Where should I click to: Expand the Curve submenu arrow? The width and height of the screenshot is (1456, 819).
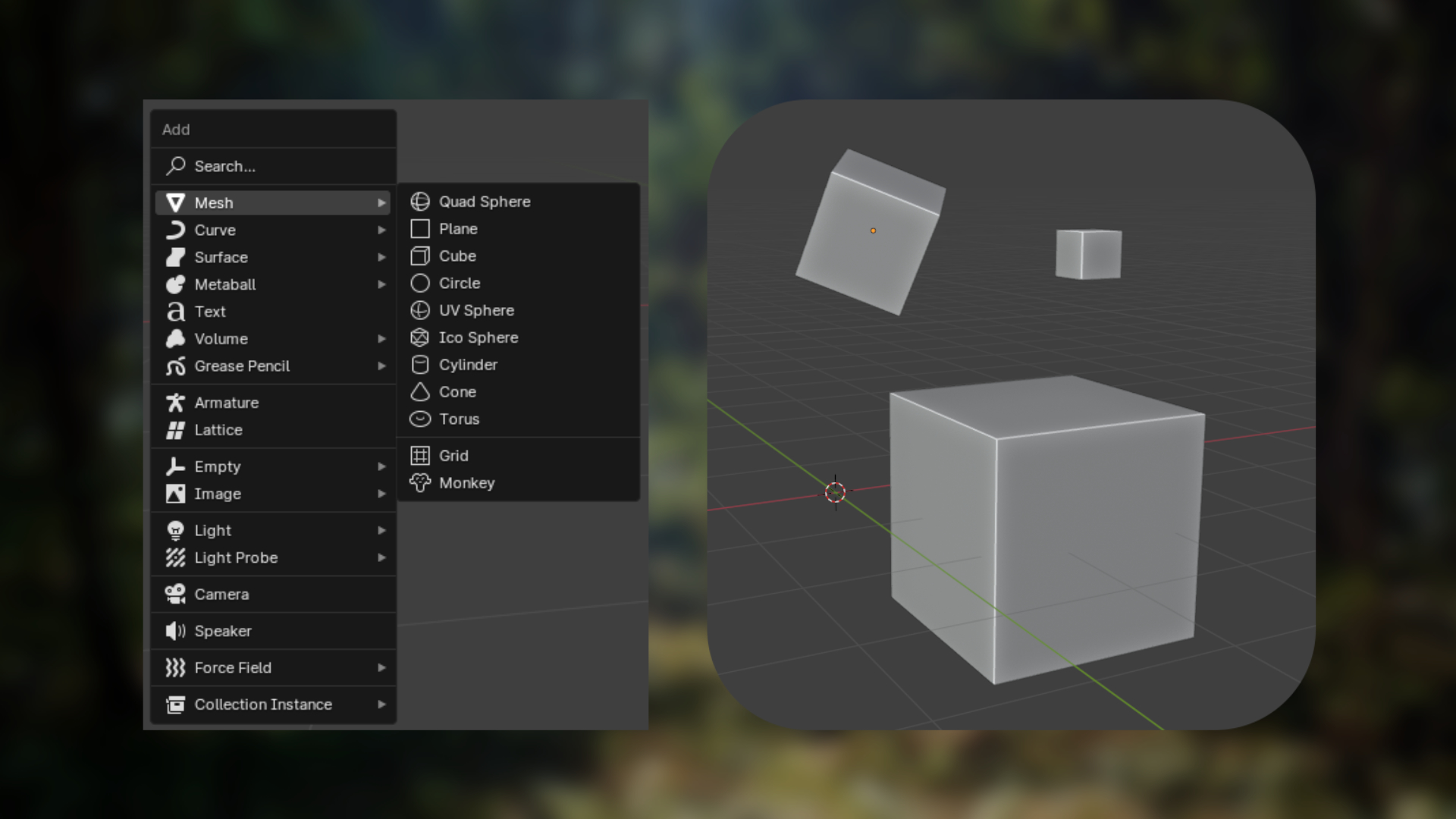[x=381, y=230]
